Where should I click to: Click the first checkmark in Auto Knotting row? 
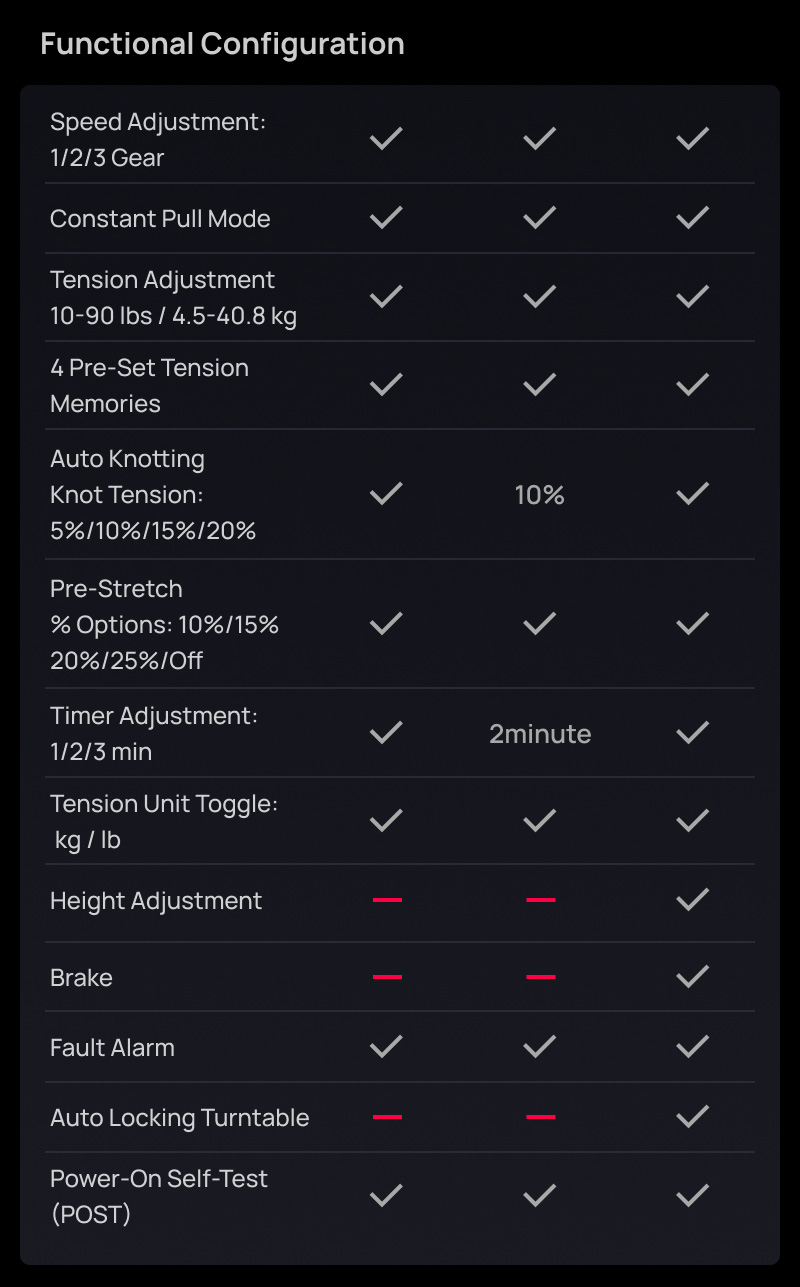[387, 494]
